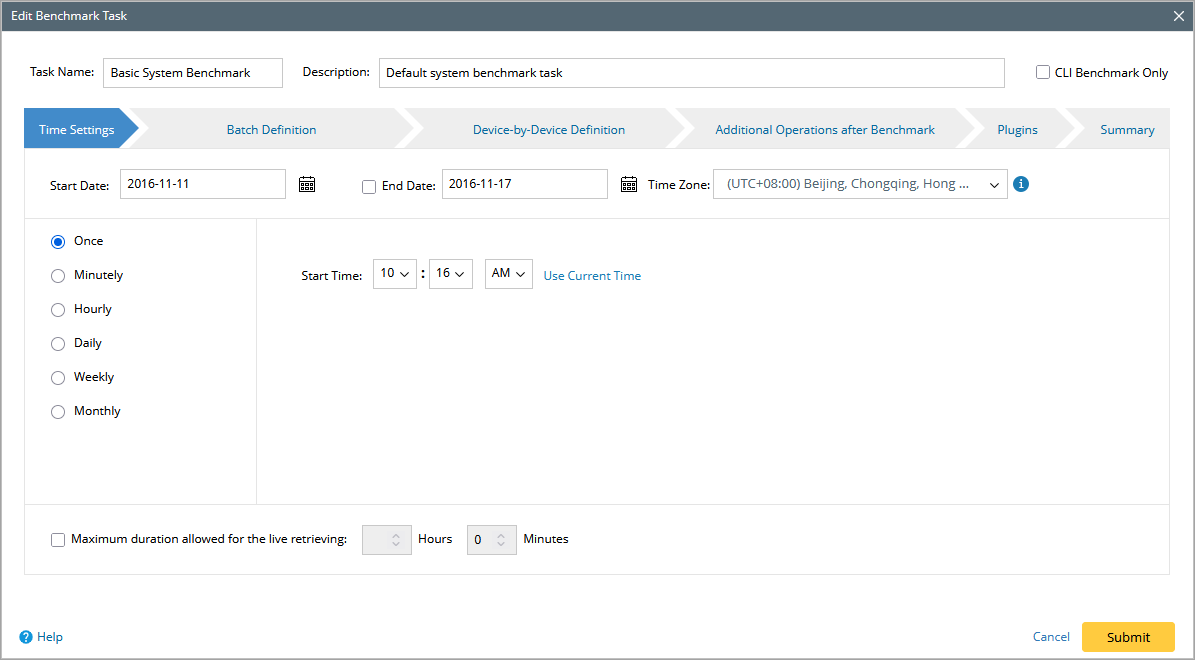This screenshot has height=660, width=1195.
Task: Click the Help question mark icon
Action: 26,637
